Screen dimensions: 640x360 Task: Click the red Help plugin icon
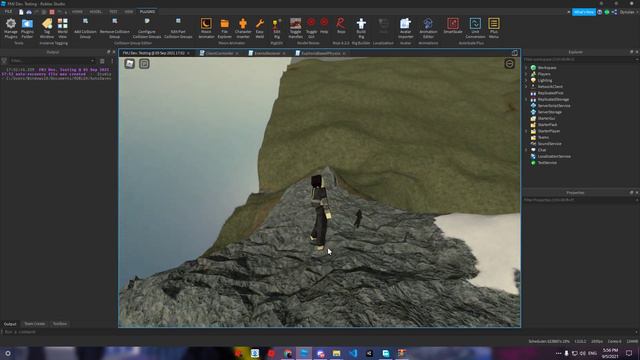(x=324, y=25)
